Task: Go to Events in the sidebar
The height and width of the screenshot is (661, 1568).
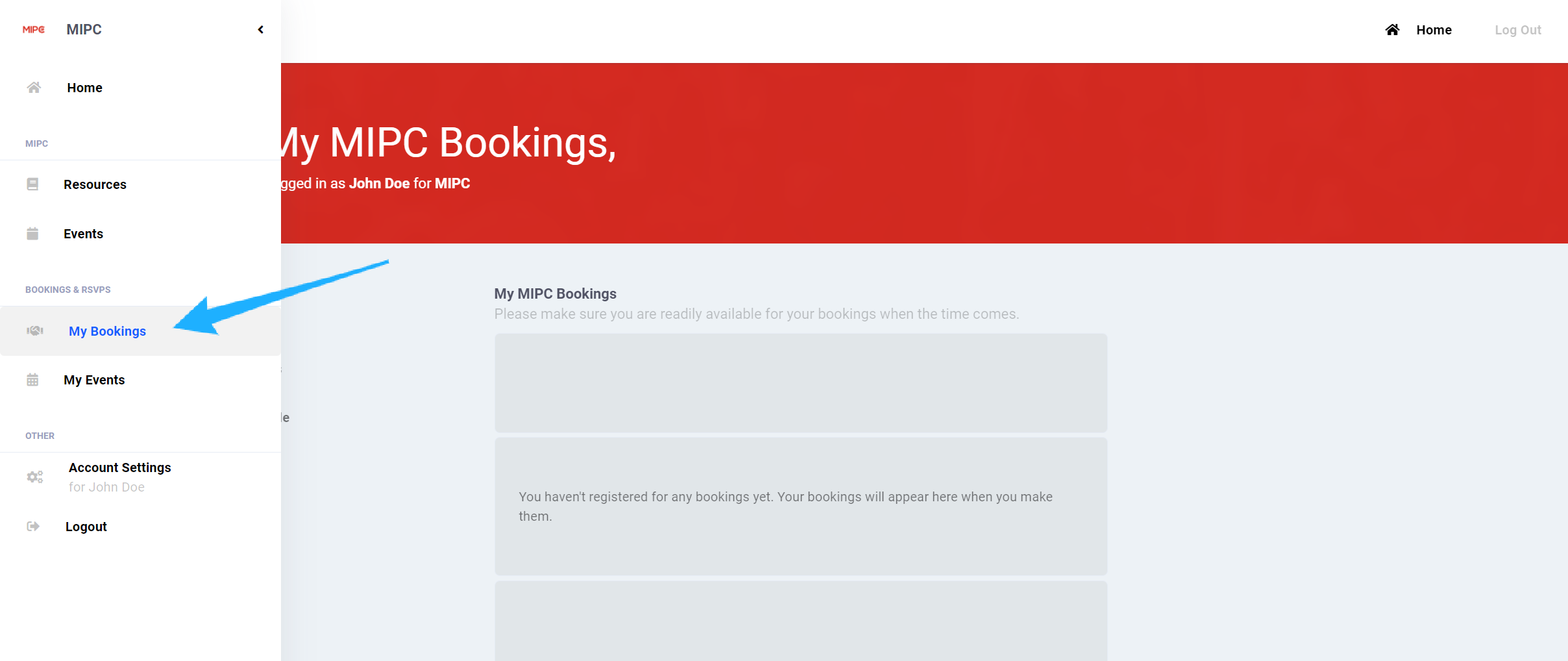Action: pos(83,234)
